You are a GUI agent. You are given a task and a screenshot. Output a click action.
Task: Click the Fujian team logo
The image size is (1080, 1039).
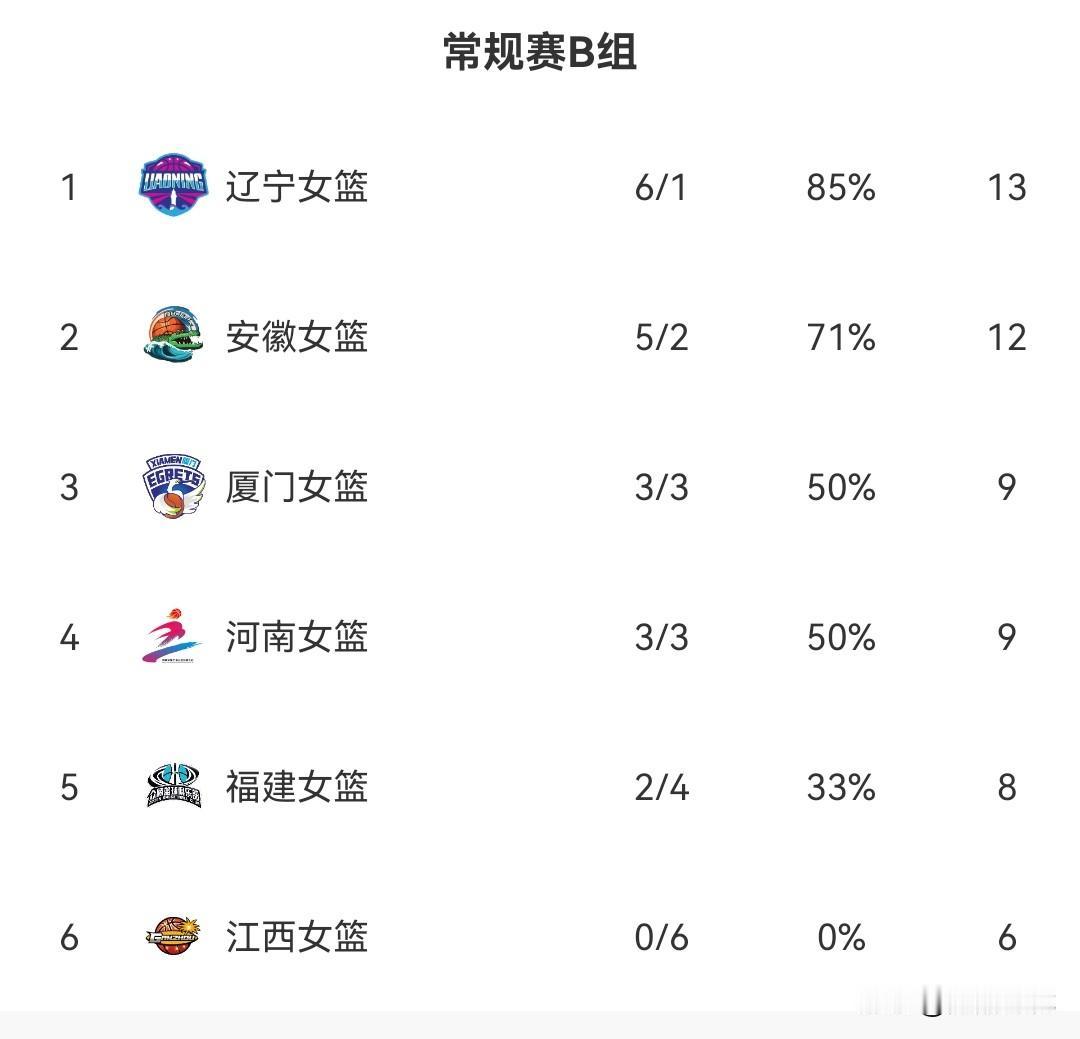click(x=173, y=786)
